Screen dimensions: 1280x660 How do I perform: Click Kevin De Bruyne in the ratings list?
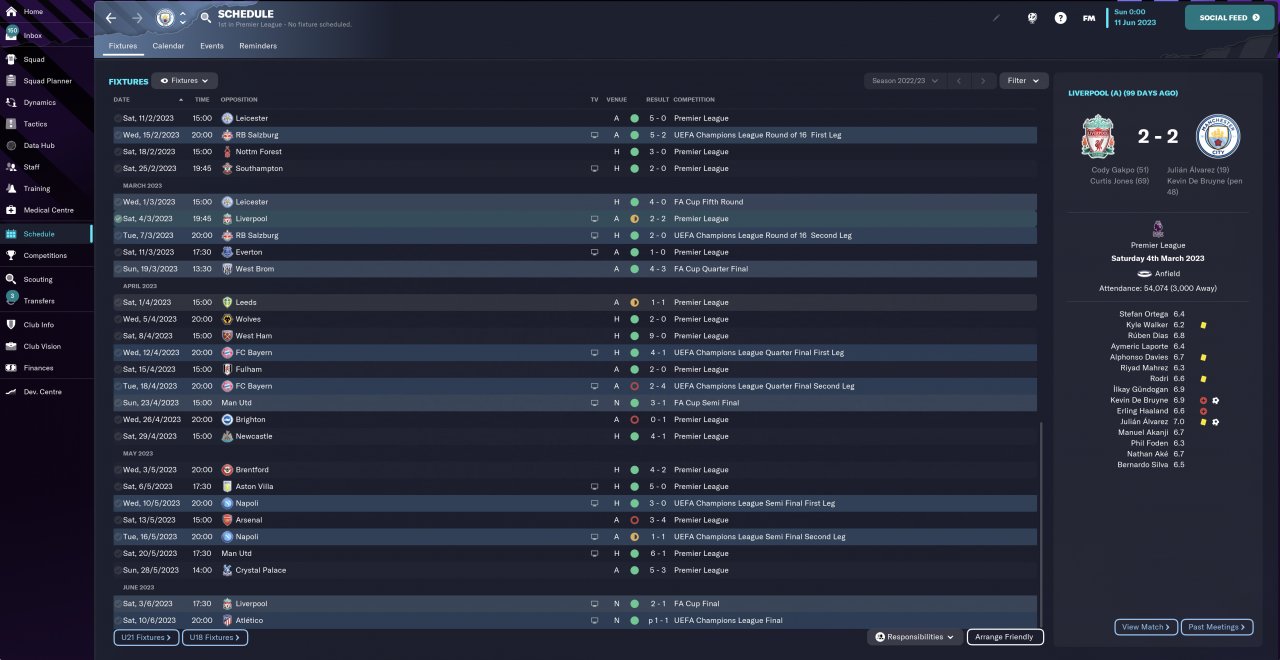[1140, 399]
